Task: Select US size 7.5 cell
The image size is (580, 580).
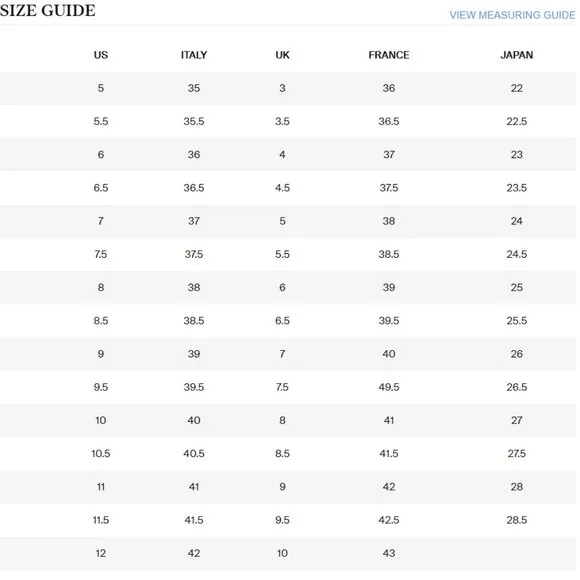Action: tap(101, 254)
